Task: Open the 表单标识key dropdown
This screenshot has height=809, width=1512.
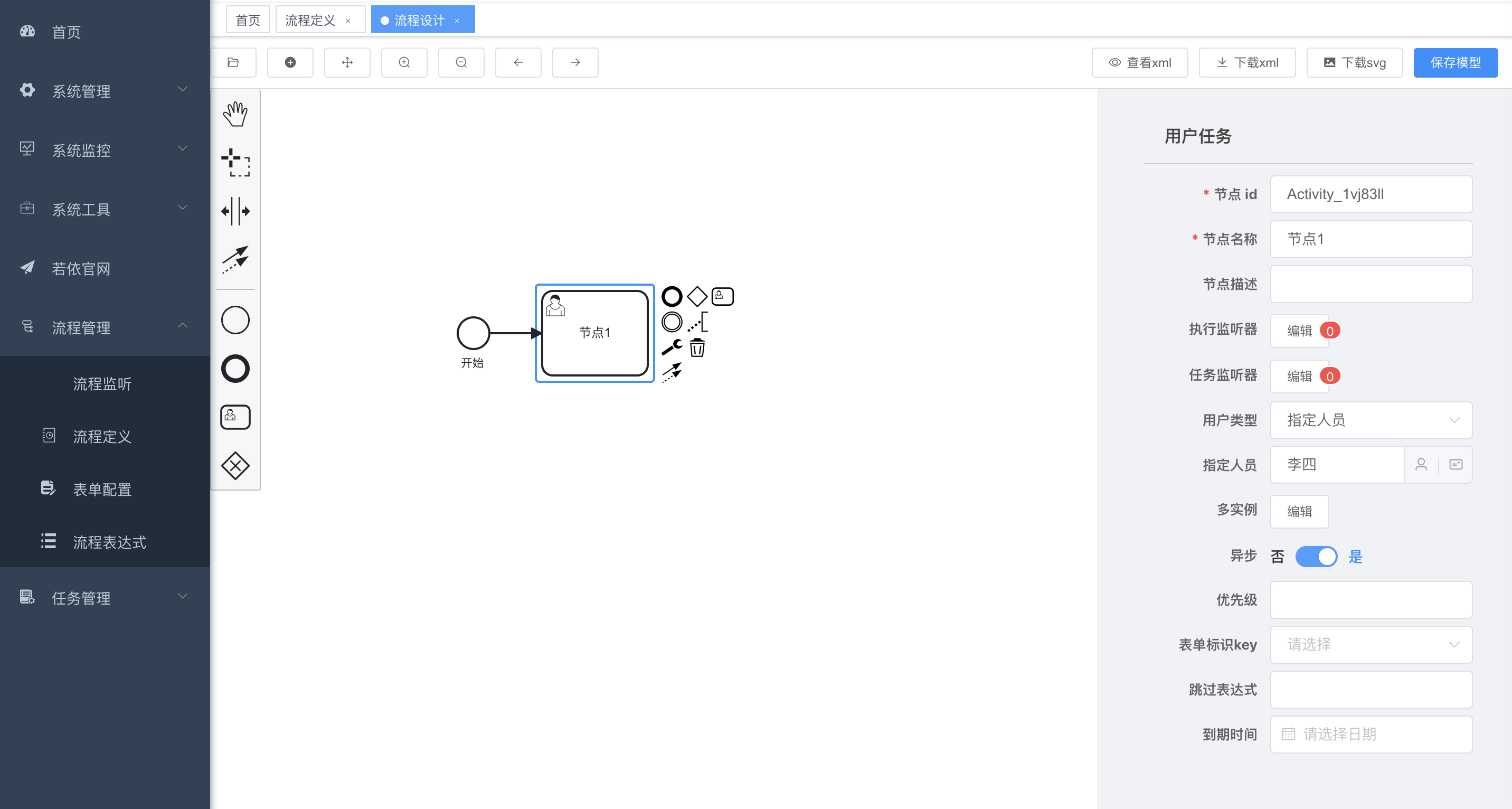Action: (1371, 645)
